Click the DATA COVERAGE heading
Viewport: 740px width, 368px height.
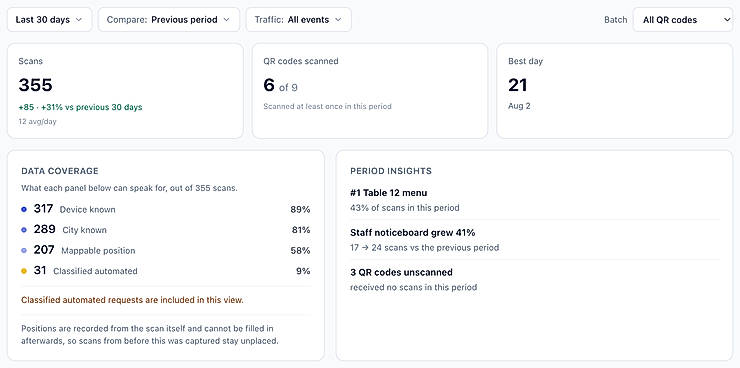60,171
